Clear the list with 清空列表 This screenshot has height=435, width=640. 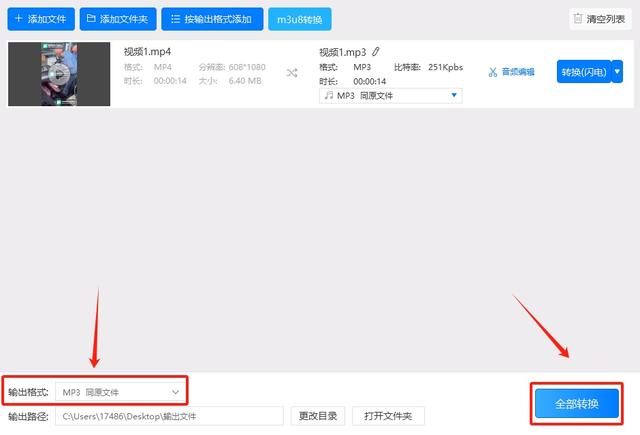tap(600, 19)
